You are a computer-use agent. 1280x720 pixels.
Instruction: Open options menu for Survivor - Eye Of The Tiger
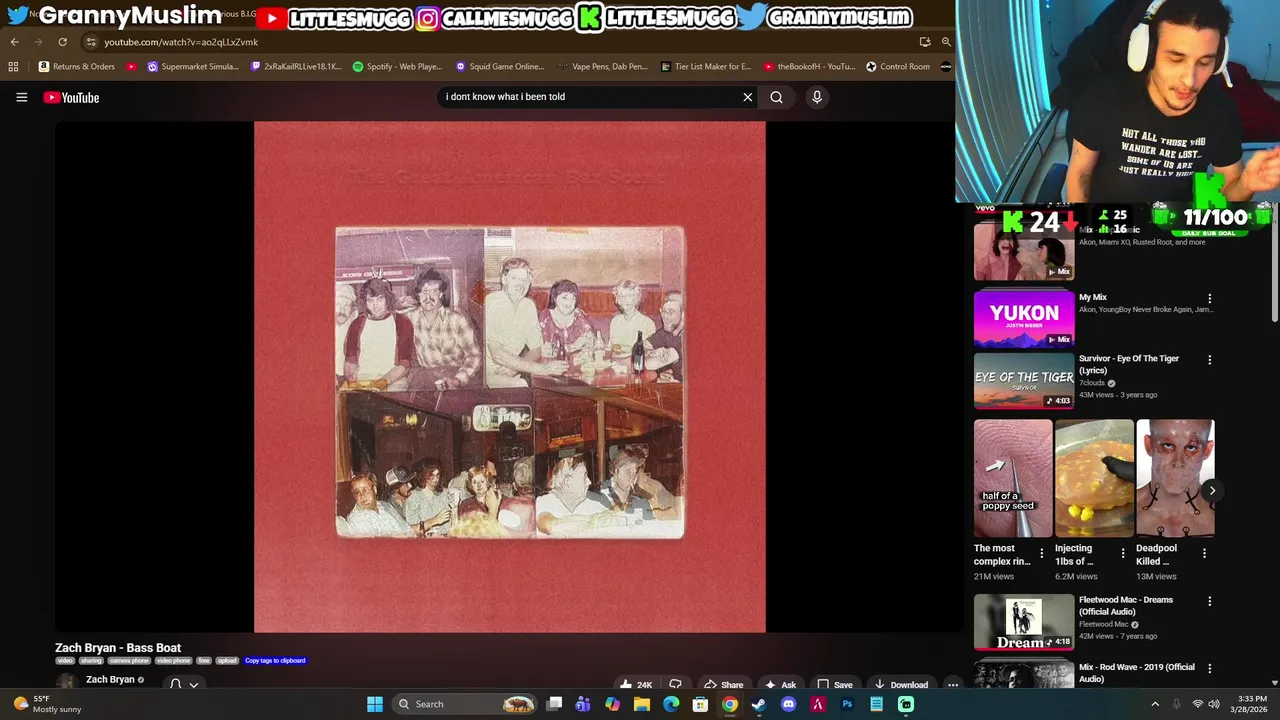[x=1209, y=360]
